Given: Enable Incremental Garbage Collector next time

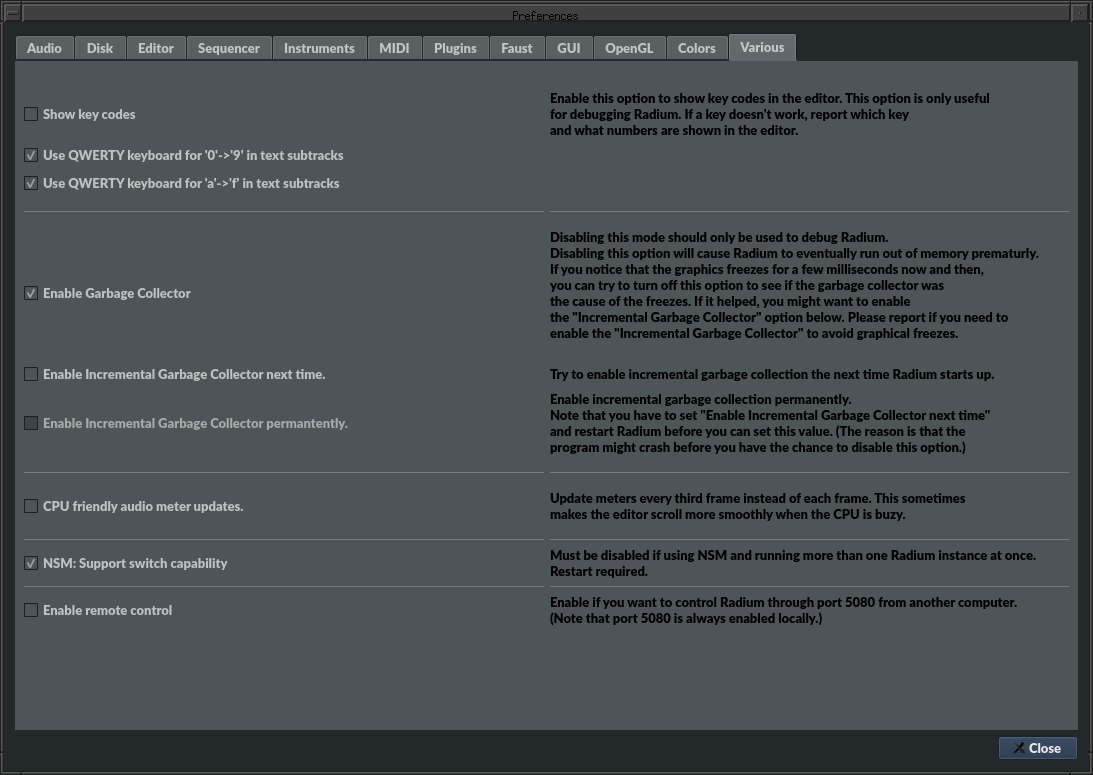Looking at the screenshot, I should pos(31,374).
